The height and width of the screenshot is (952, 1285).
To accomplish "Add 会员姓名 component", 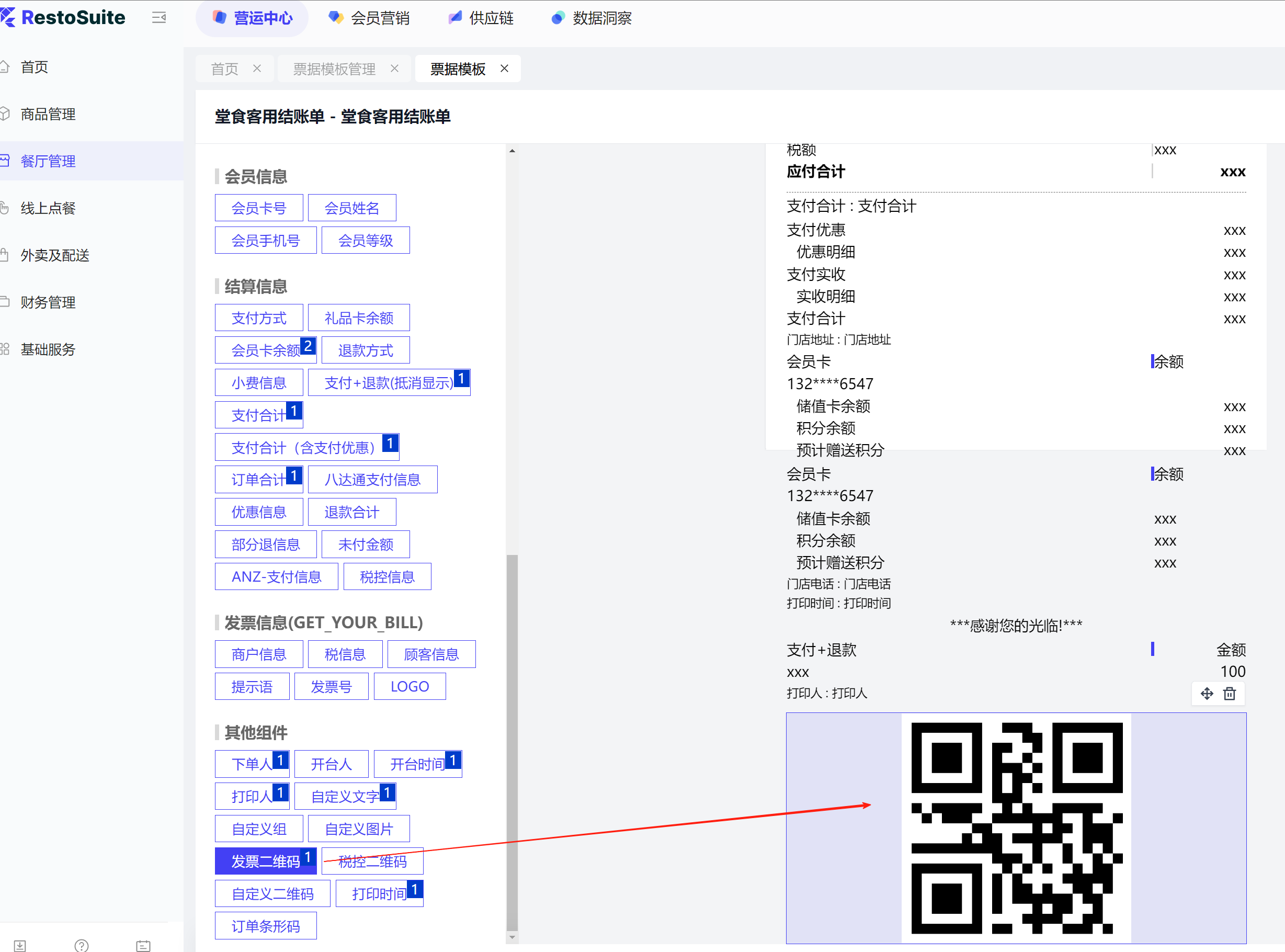I will pyautogui.click(x=352, y=208).
